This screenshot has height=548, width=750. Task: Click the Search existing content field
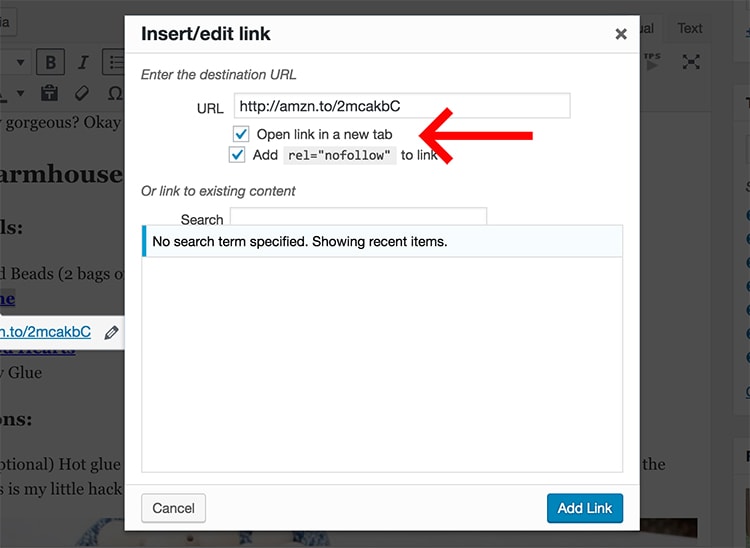tap(358, 216)
